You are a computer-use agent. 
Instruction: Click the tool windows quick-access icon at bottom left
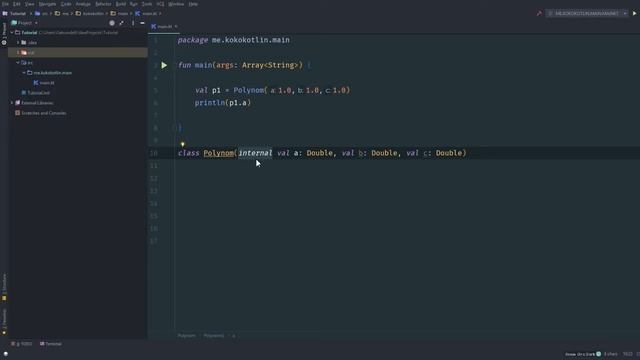tap(6, 354)
